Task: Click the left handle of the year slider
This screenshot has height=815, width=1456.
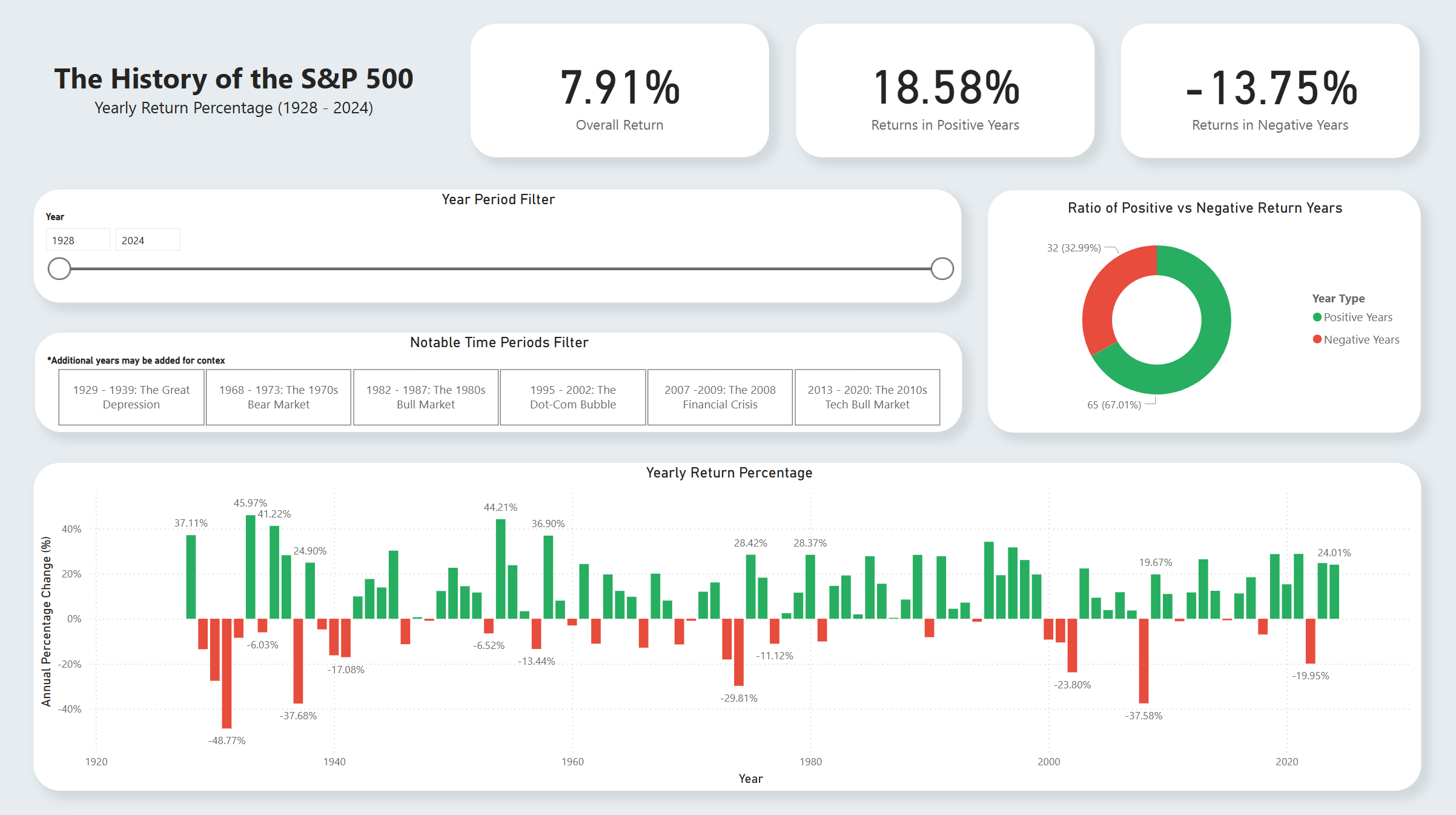Action: 59,268
